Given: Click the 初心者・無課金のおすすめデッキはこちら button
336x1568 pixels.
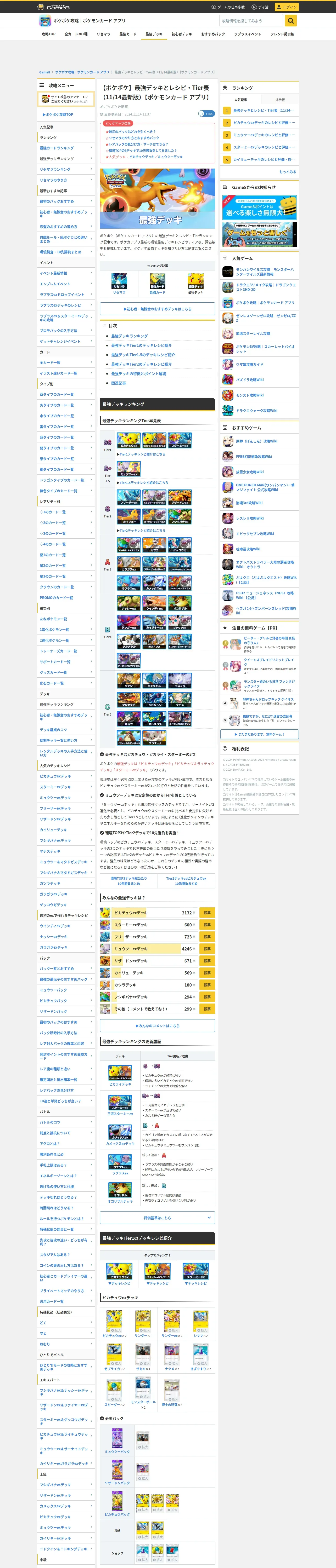Looking at the screenshot, I should [157, 309].
